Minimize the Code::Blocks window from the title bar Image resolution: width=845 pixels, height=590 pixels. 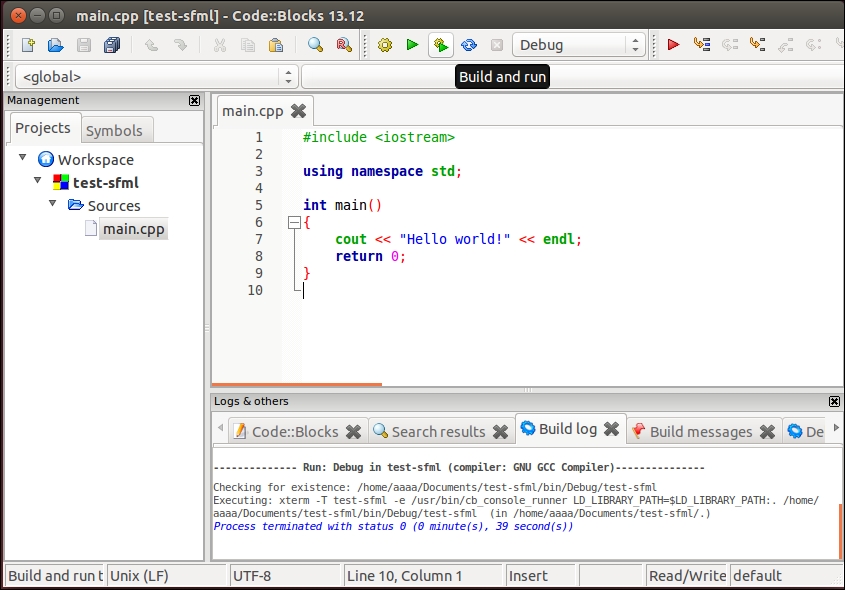click(37, 15)
